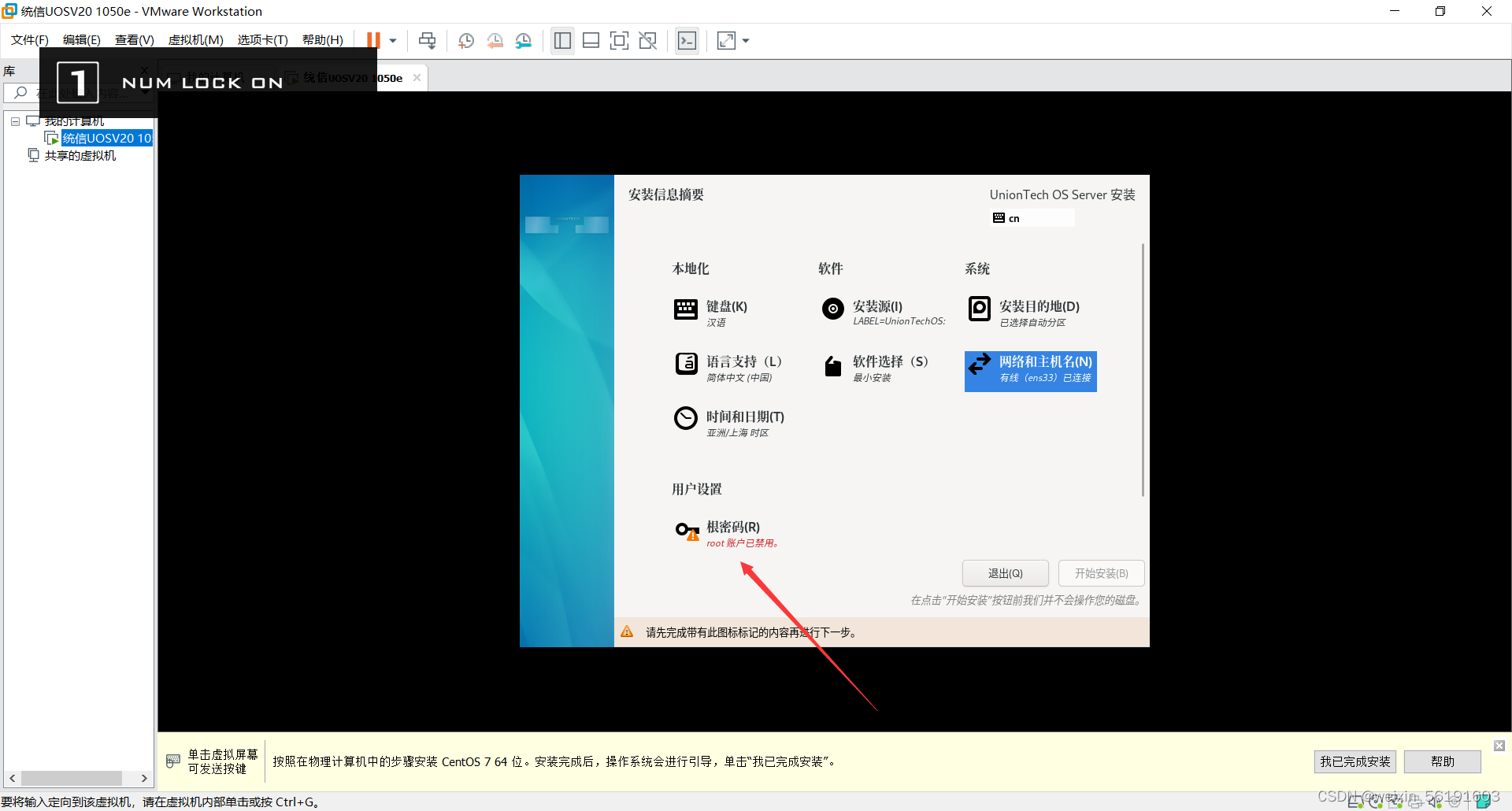Viewport: 1512px width, 811px height.
Task: Click the library scroll left arrow
Action: (x=12, y=779)
